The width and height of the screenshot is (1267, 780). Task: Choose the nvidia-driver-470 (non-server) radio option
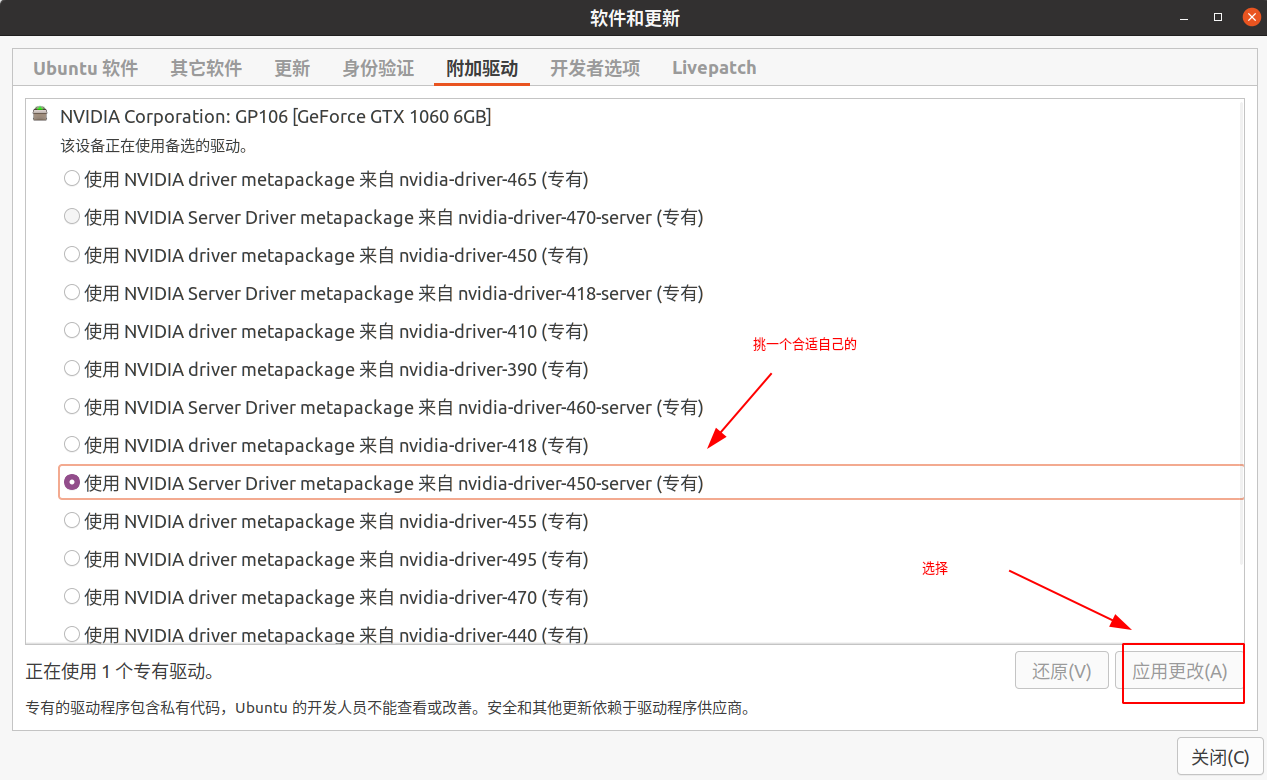pos(72,596)
